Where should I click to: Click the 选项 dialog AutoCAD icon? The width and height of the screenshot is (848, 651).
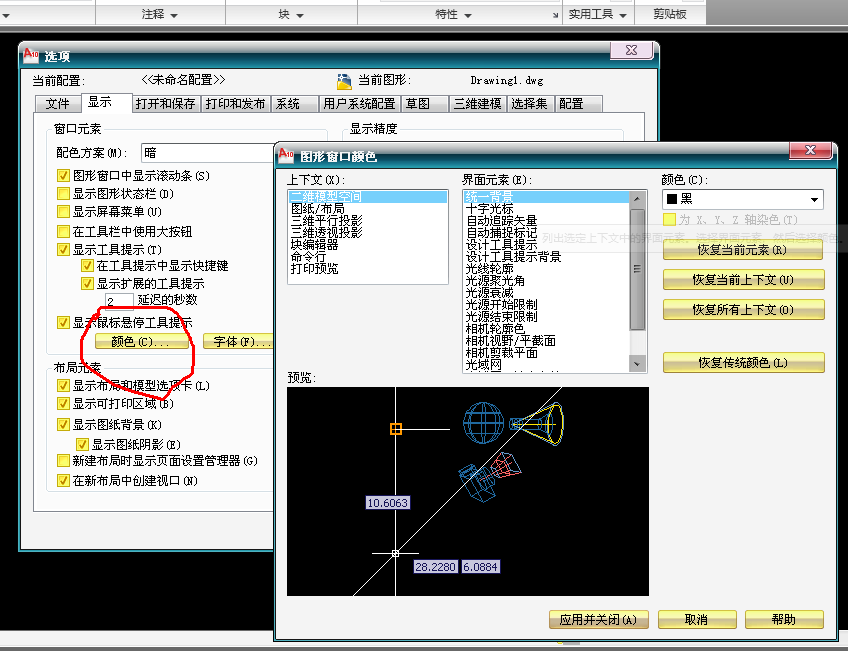pos(31,55)
